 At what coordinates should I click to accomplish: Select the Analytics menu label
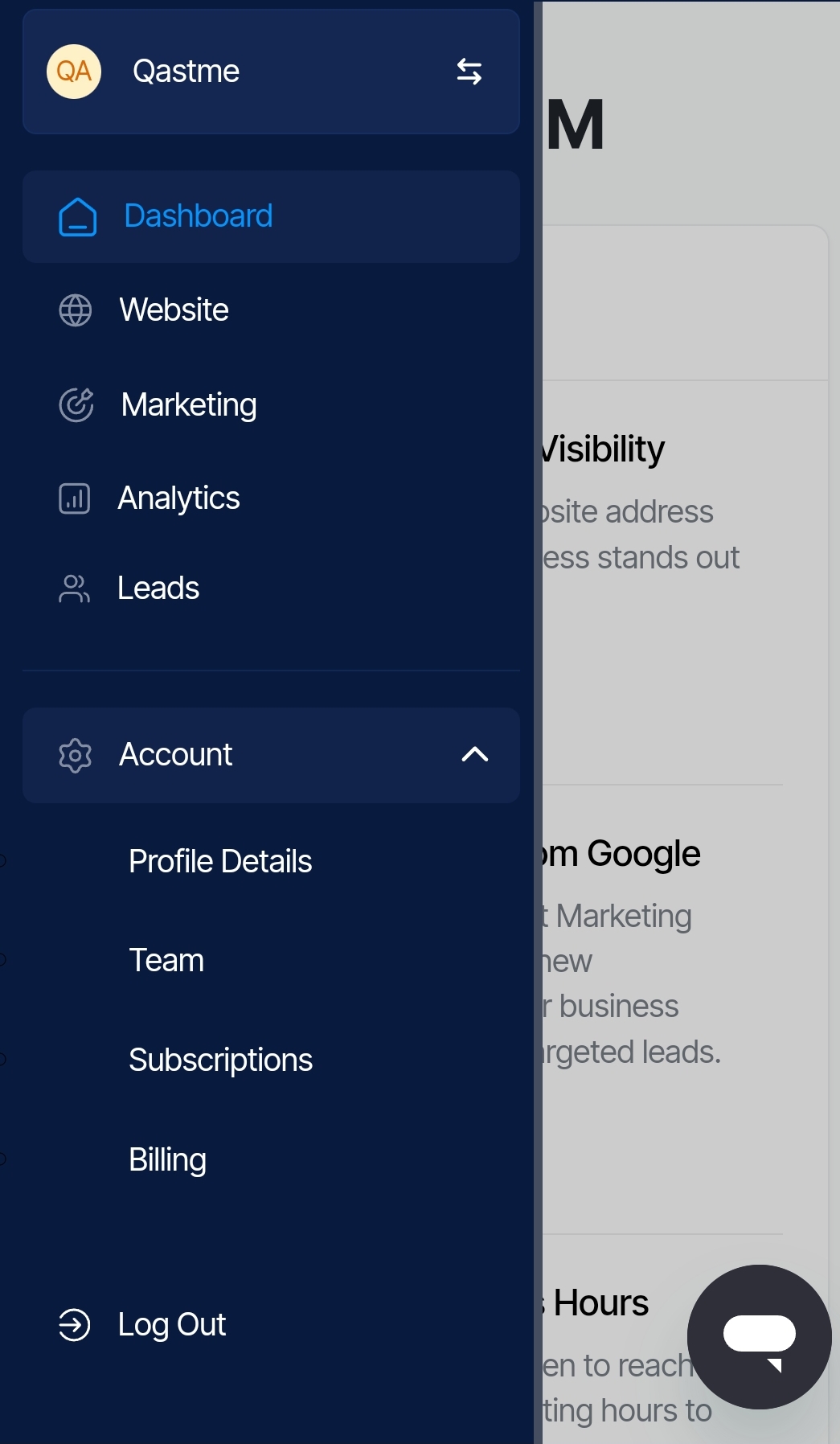click(178, 498)
